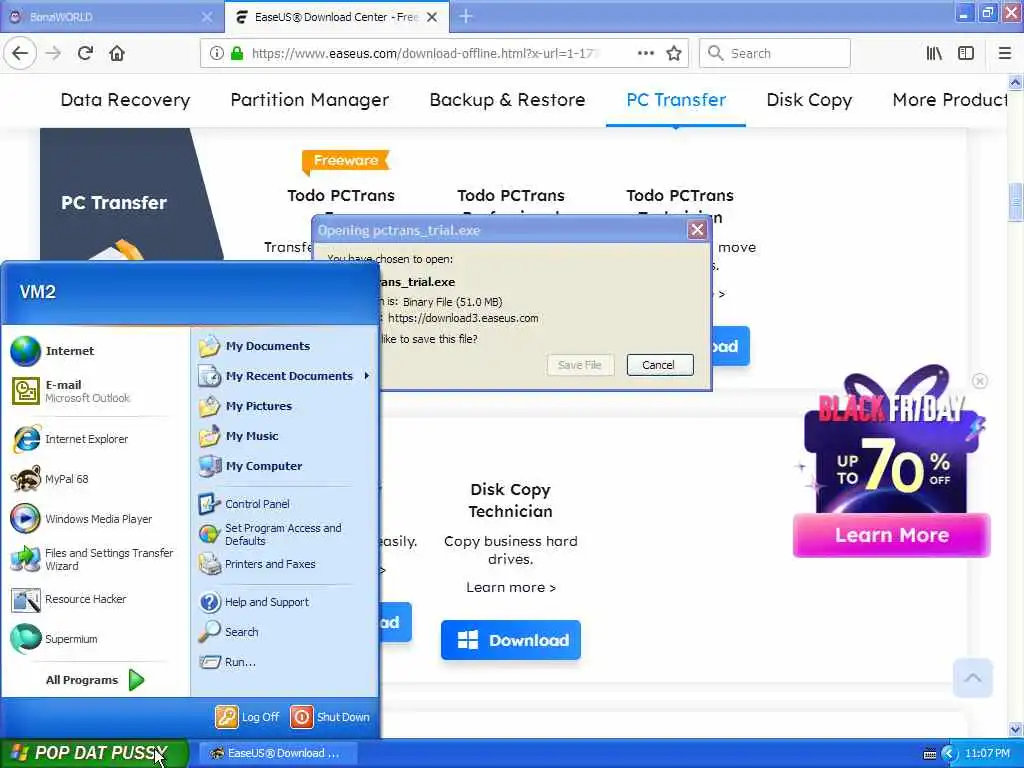Click the Start button on taskbar
1024x768 pixels.
point(94,753)
